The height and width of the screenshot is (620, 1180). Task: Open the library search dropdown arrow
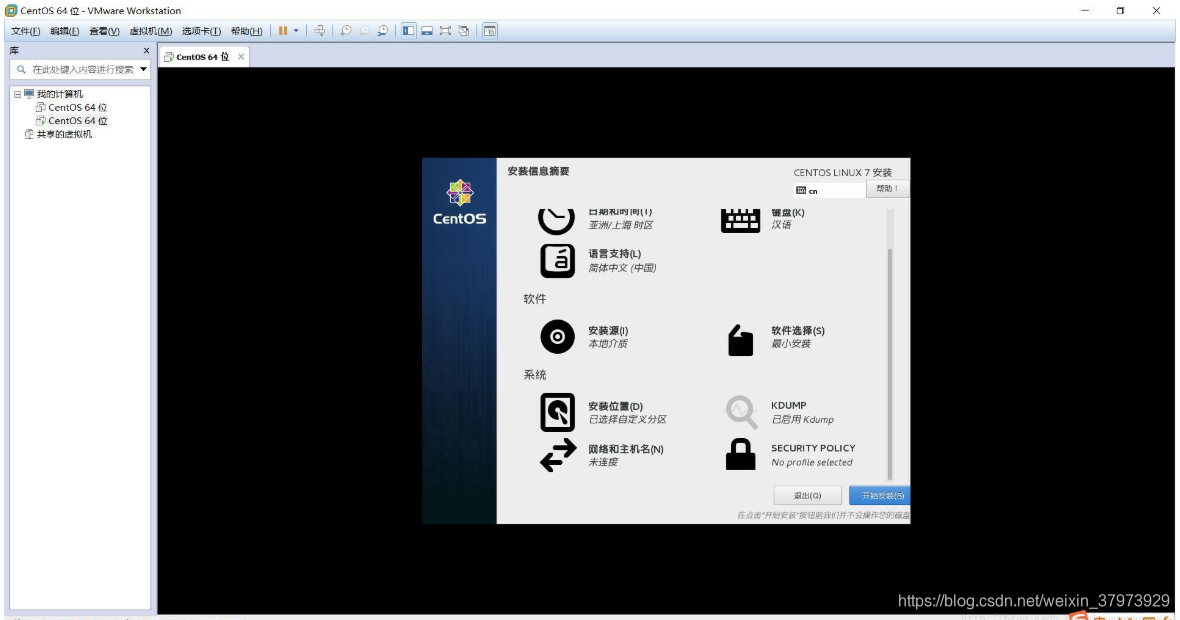(143, 69)
